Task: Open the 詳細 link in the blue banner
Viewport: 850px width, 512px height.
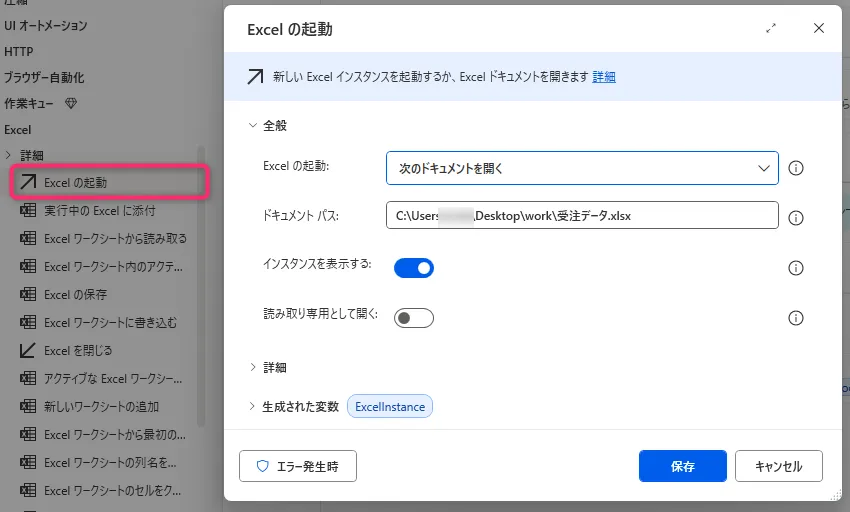Action: pyautogui.click(x=604, y=77)
